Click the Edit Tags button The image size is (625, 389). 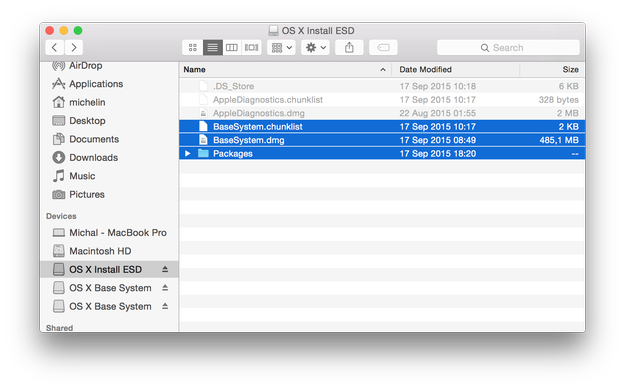pyautogui.click(x=383, y=47)
